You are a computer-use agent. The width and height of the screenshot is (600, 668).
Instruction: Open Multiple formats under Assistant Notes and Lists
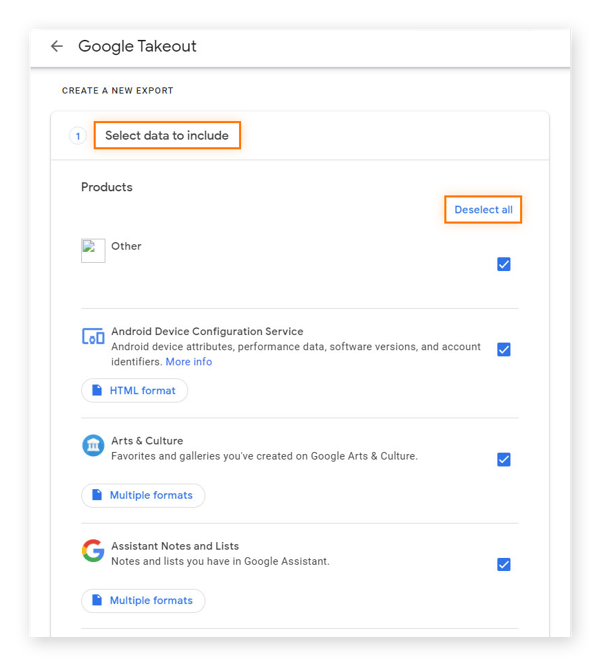pyautogui.click(x=143, y=600)
